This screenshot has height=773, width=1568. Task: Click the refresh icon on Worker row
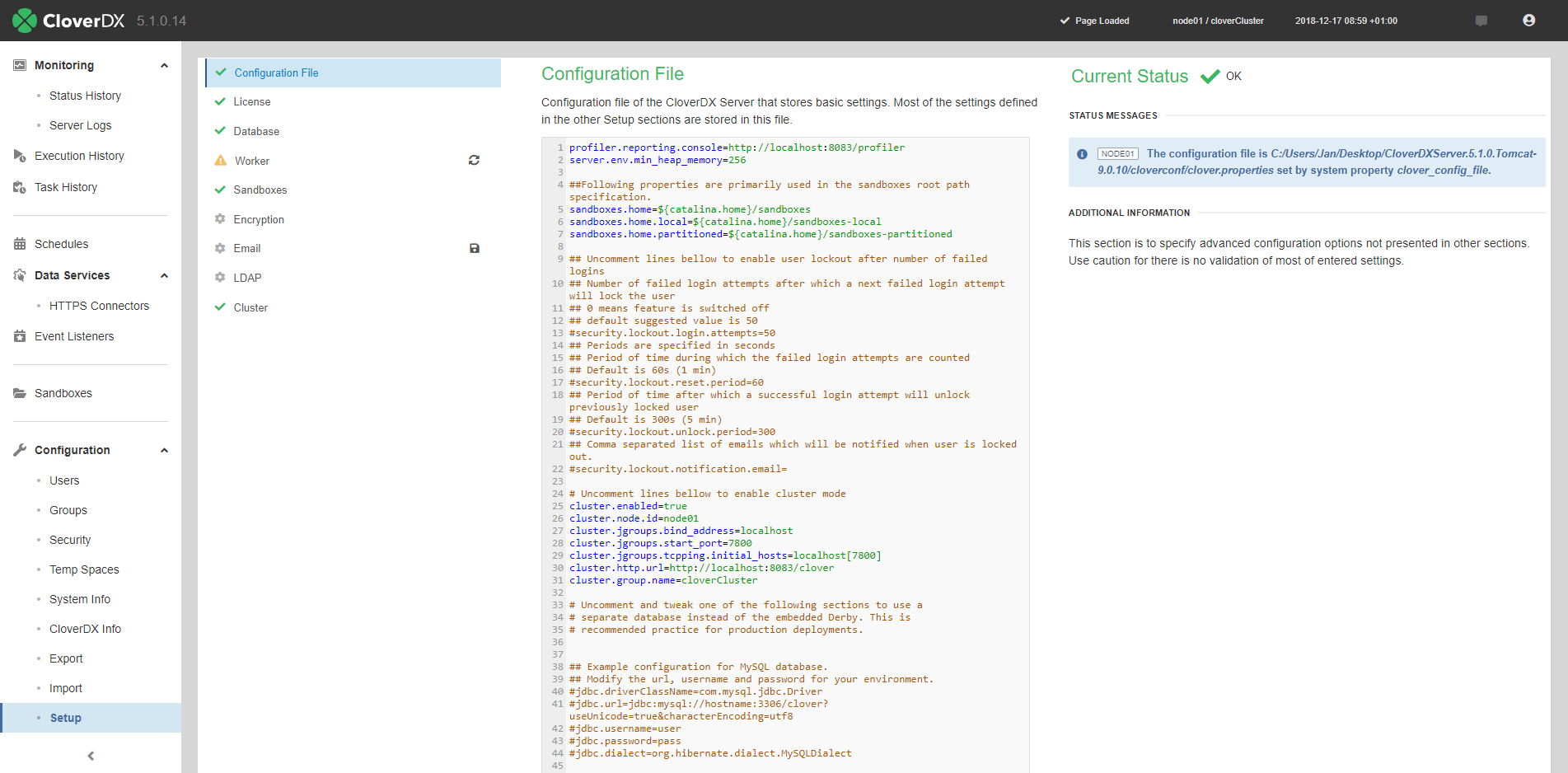click(x=474, y=160)
